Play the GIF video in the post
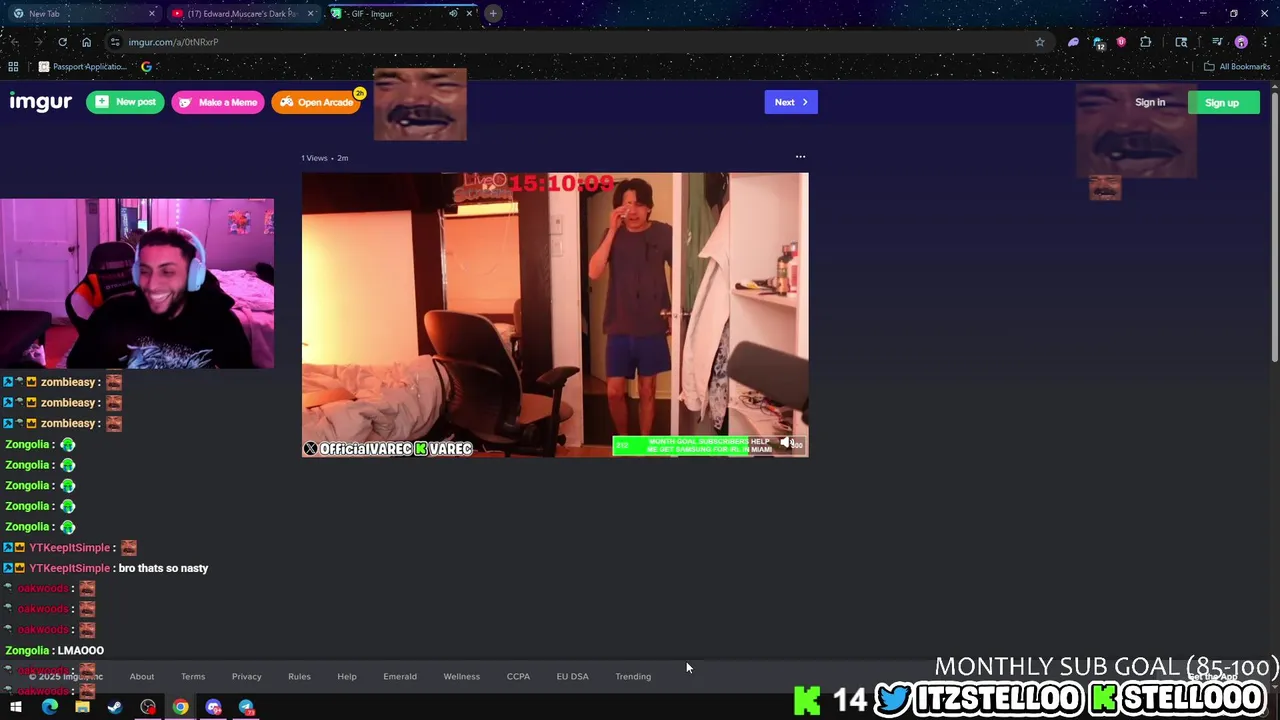 point(555,315)
